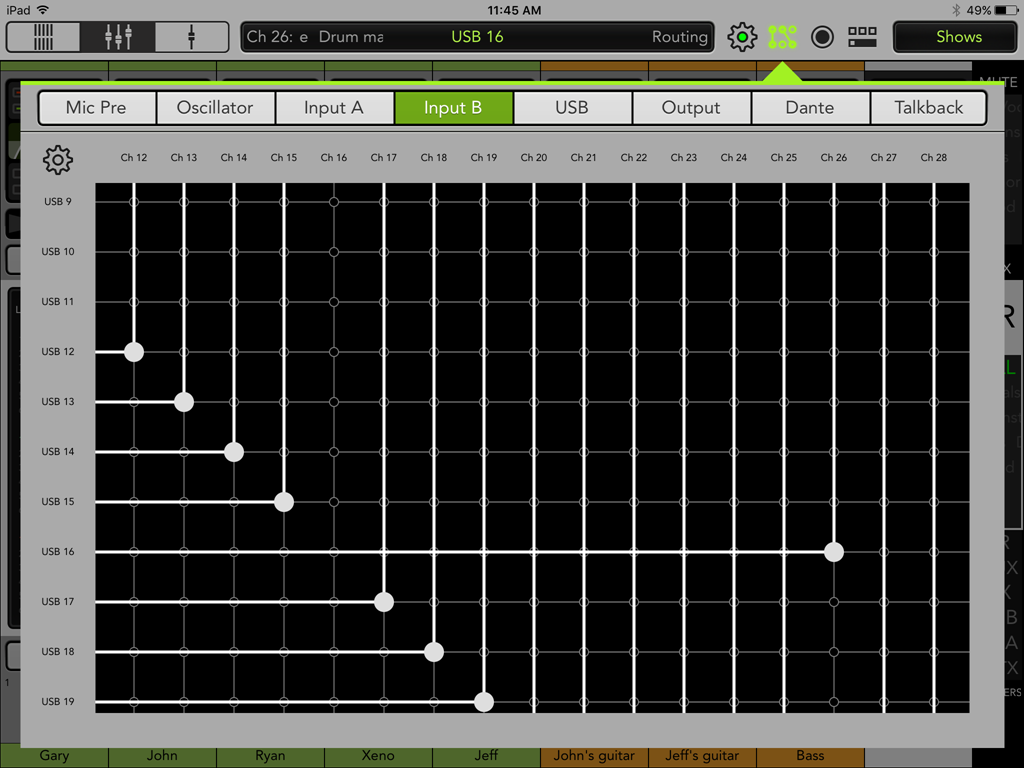
Task: Open the Talkback routing tab
Action: 928,108
